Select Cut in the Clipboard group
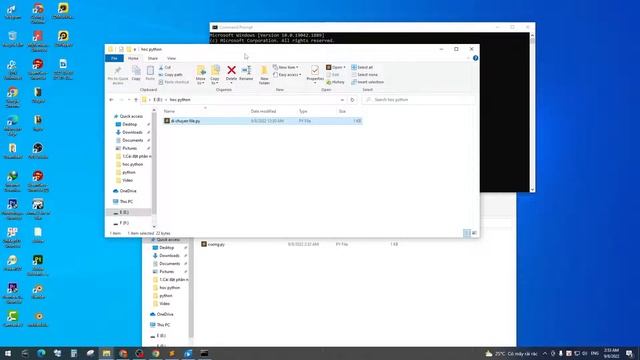This screenshot has height=360, width=640. click(165, 67)
